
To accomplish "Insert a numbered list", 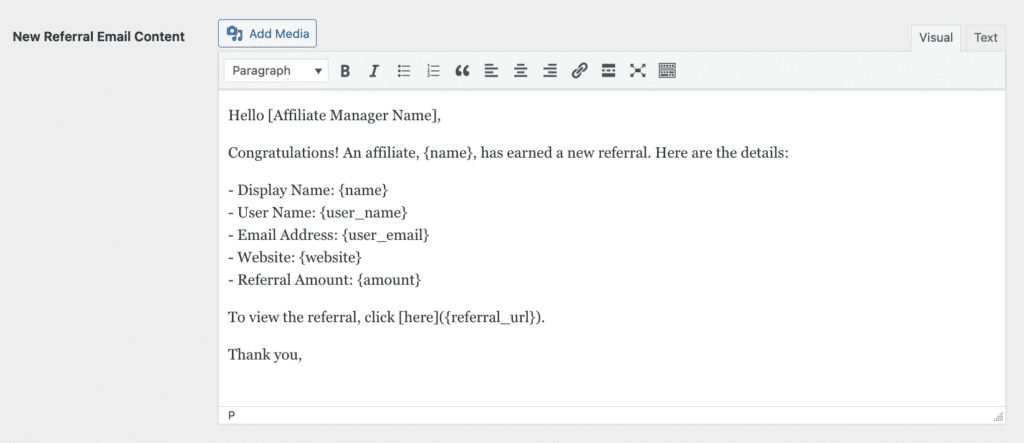I will tap(433, 71).
